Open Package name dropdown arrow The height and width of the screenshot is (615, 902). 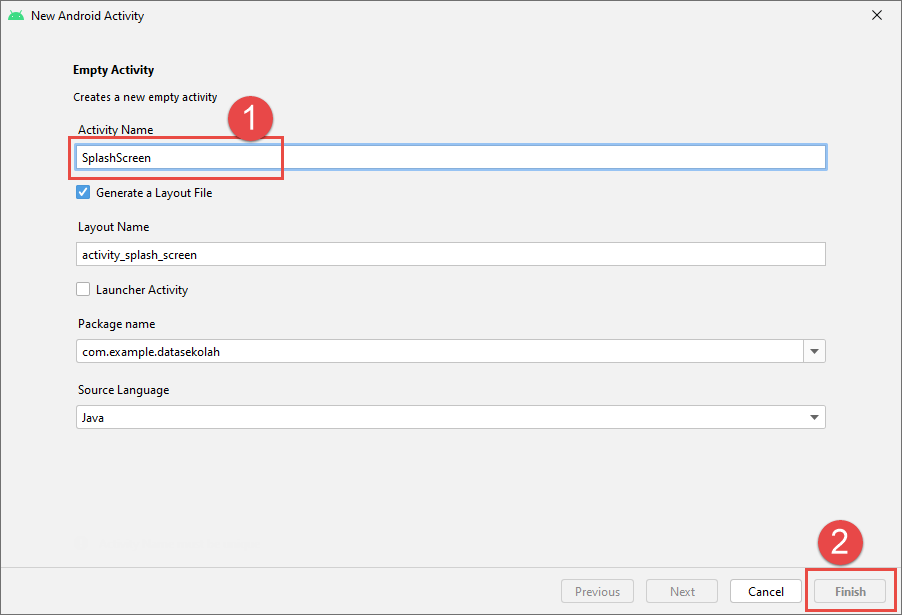[x=814, y=352]
